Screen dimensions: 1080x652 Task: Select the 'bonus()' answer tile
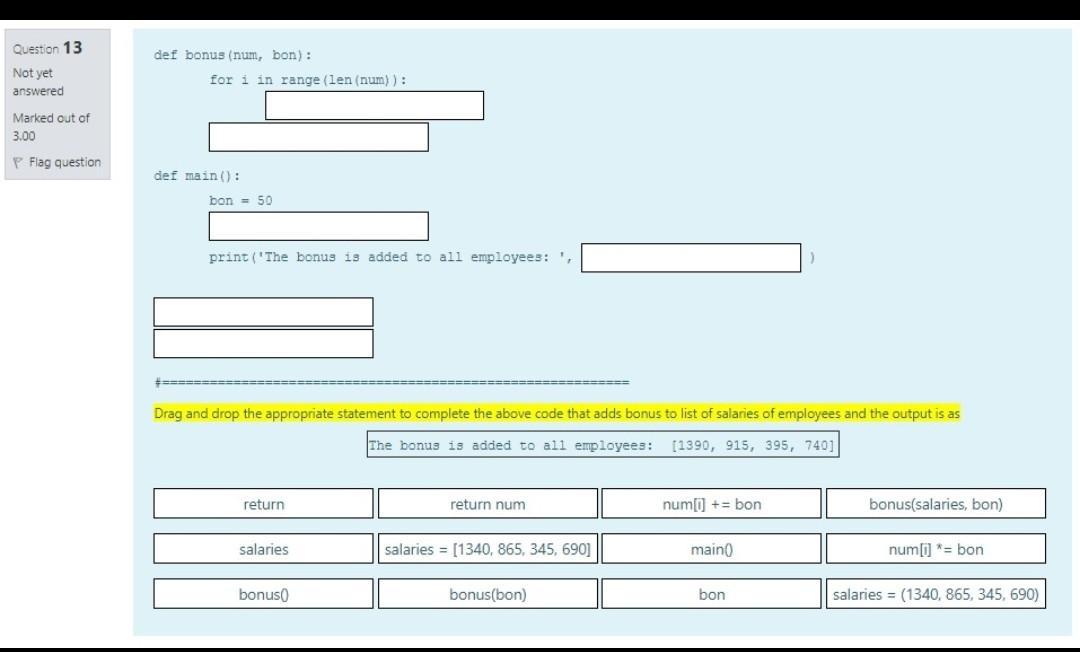pos(262,593)
